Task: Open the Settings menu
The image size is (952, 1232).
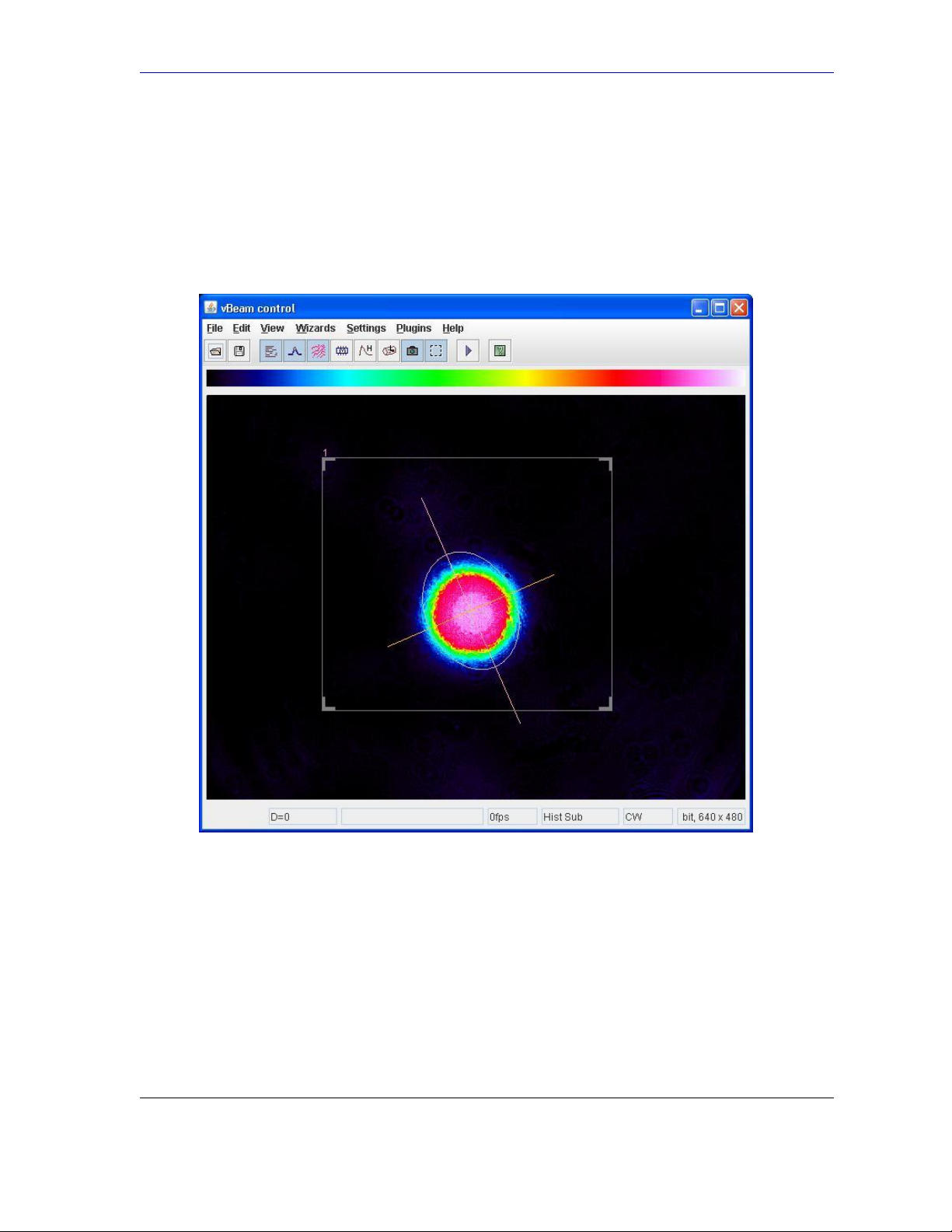Action: point(366,328)
